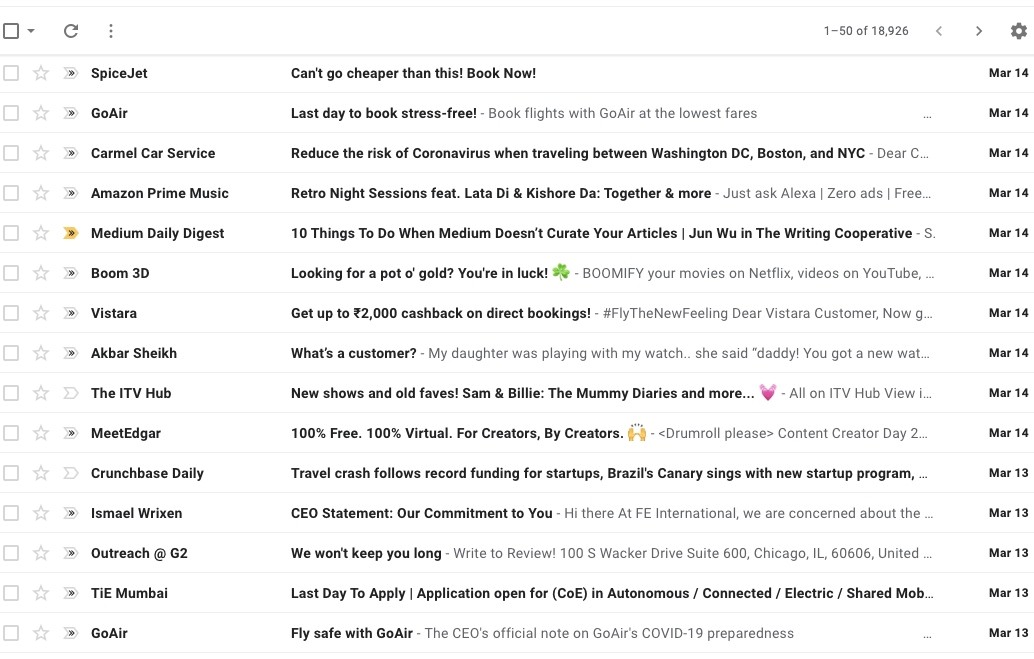Viewport: 1034px width, 659px height.
Task: Go to older messages page
Action: [x=979, y=31]
